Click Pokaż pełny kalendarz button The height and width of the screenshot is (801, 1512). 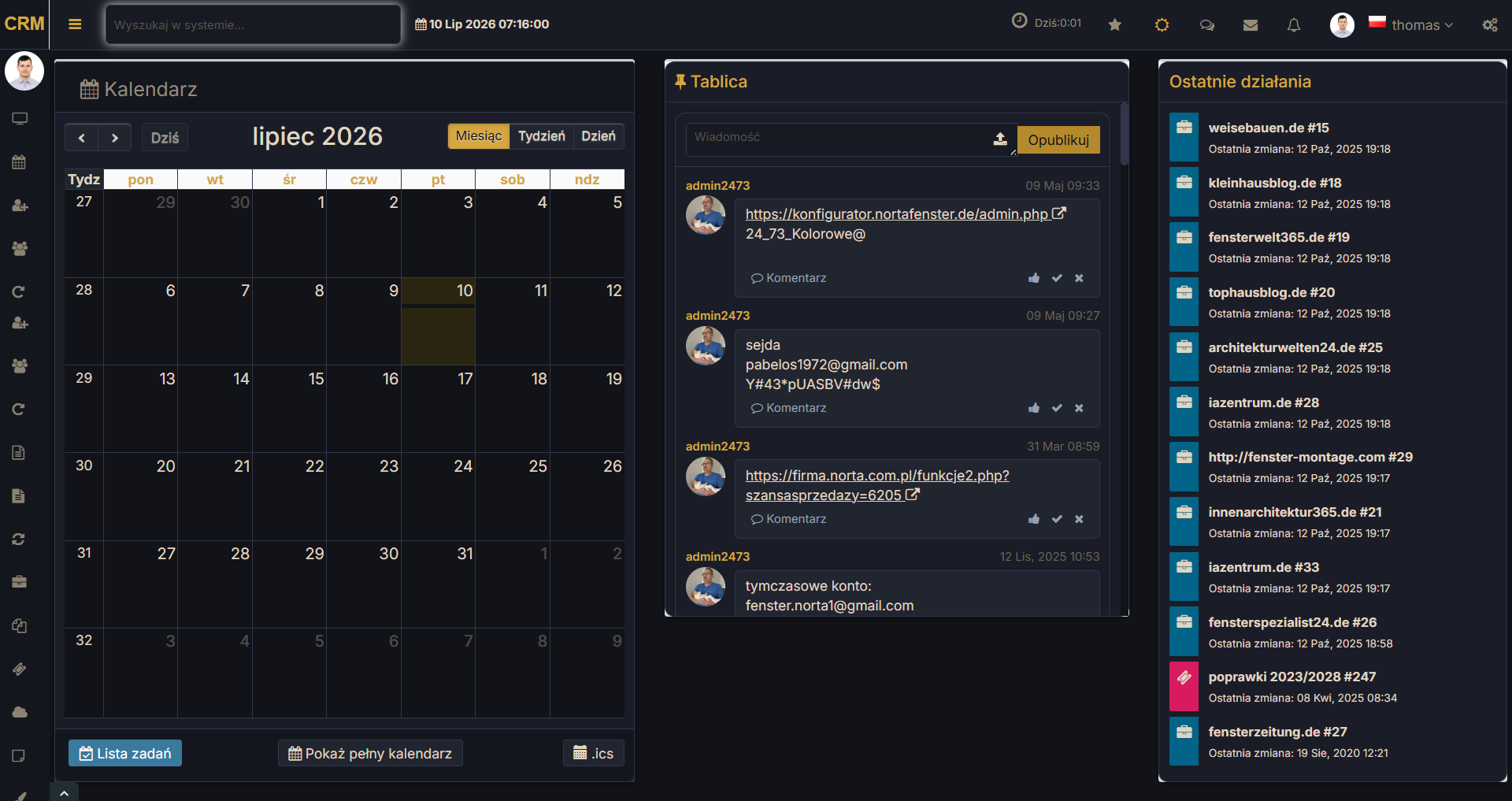pos(370,753)
